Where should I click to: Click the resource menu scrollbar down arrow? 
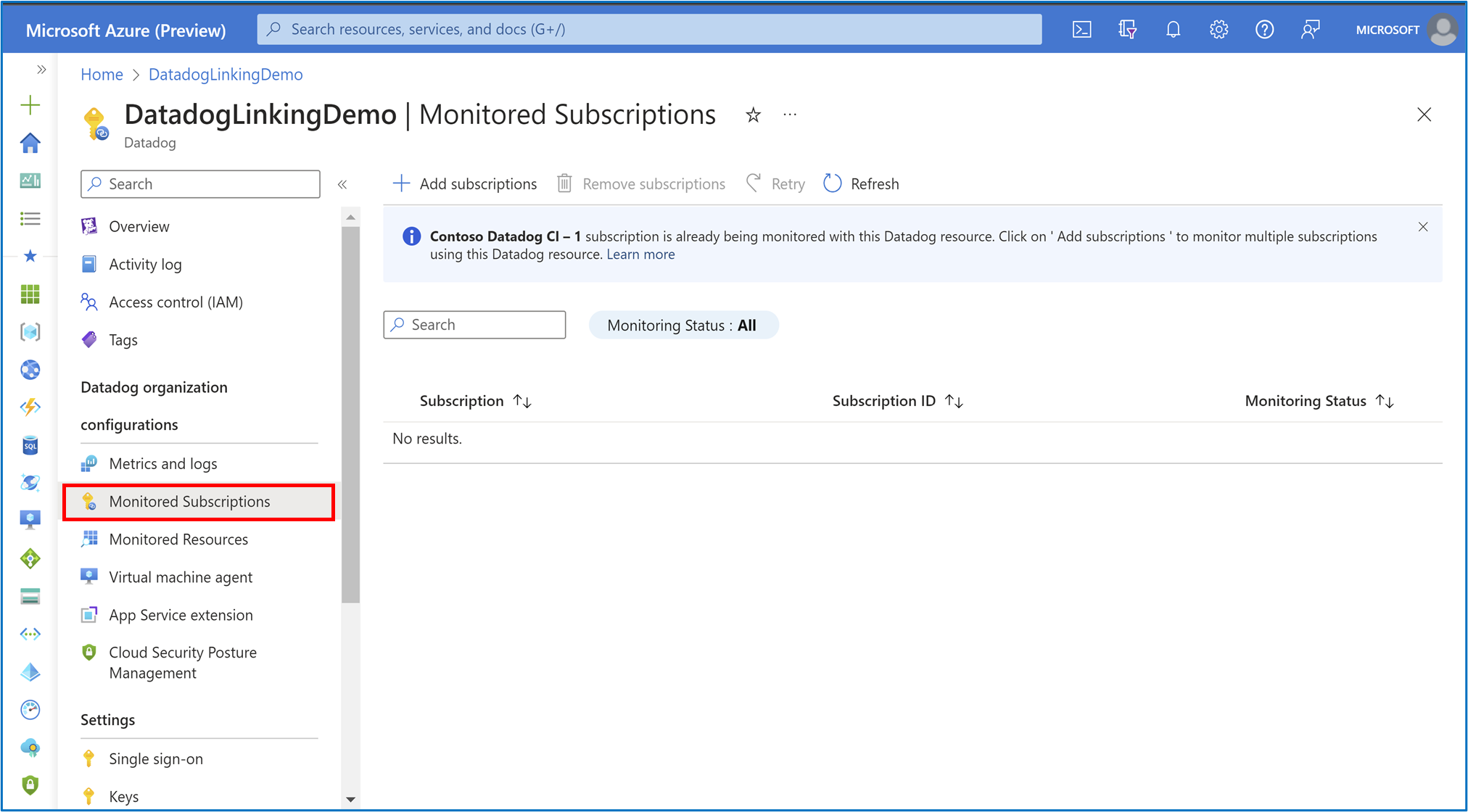(350, 799)
